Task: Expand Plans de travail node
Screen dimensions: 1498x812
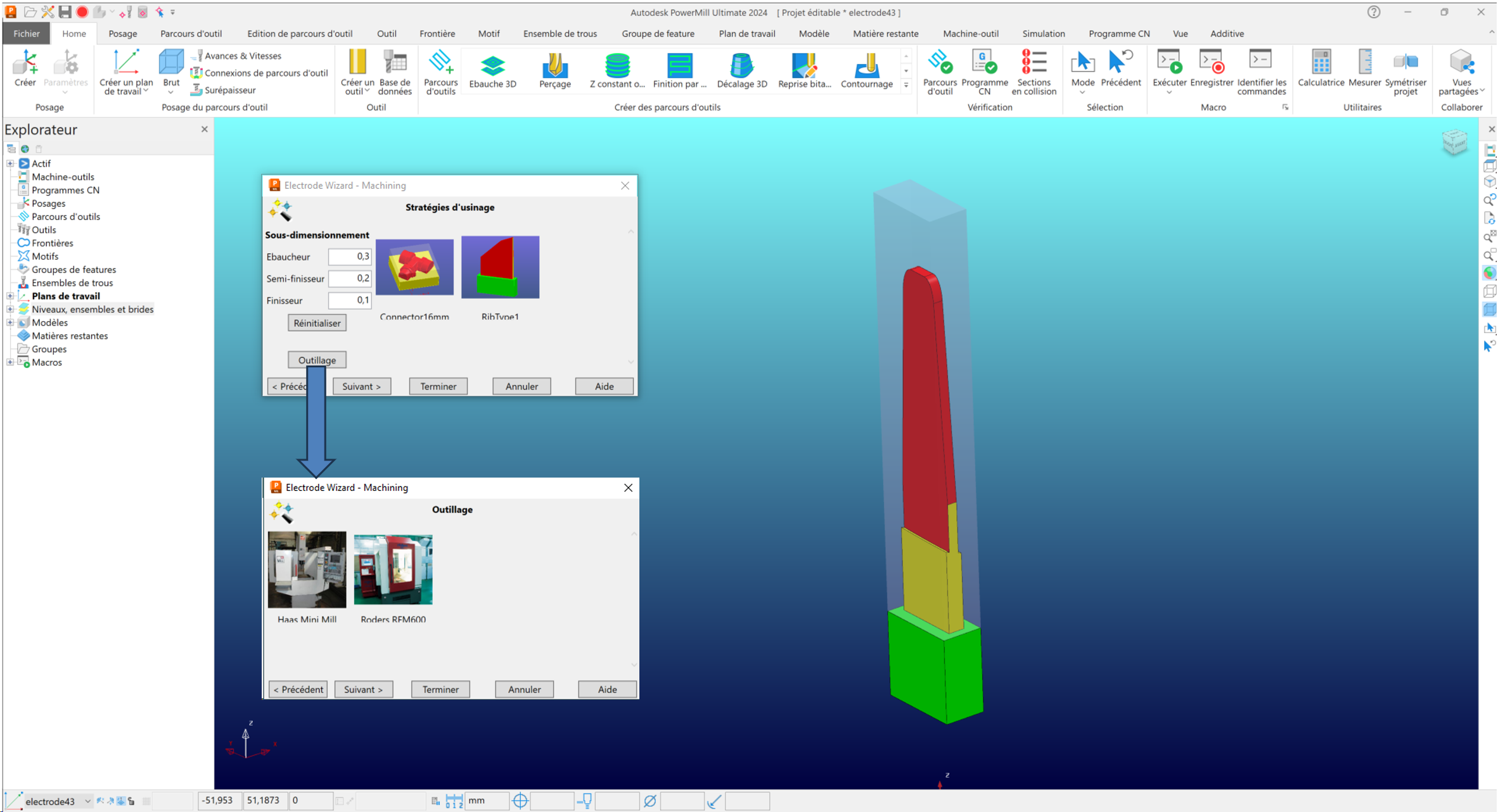Action: point(10,296)
